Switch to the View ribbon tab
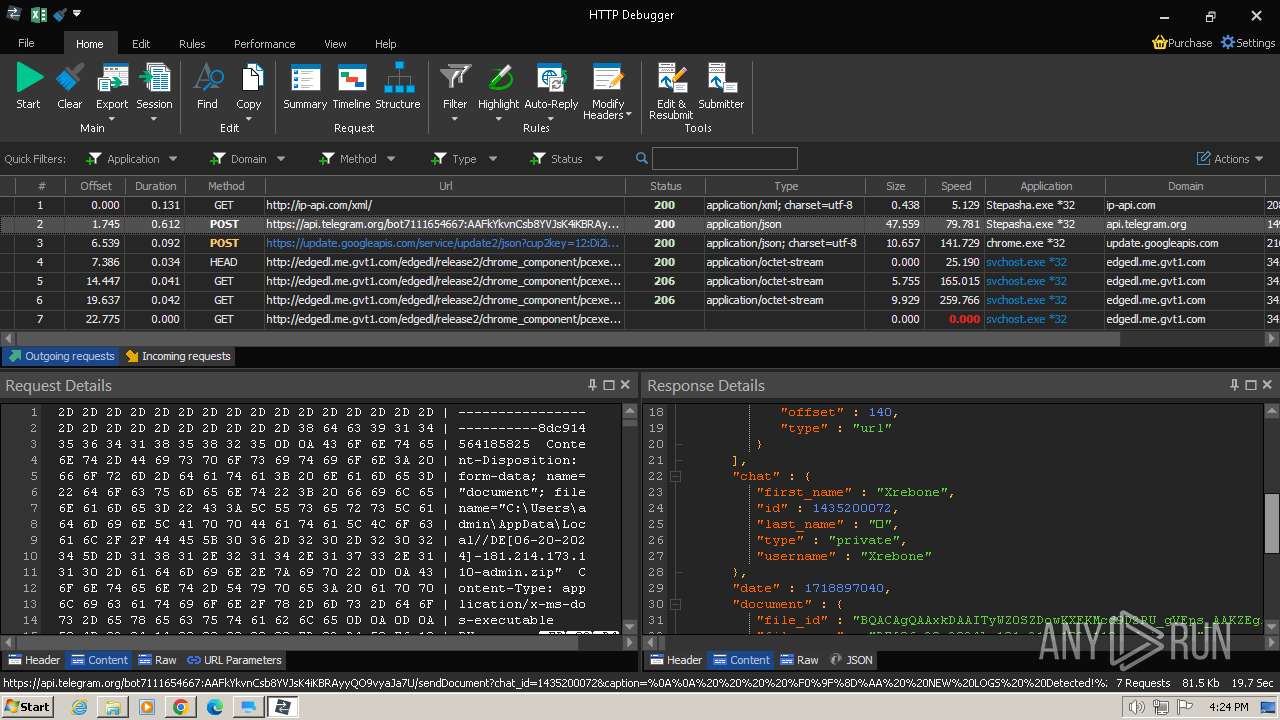This screenshot has width=1280, height=720. pos(335,44)
